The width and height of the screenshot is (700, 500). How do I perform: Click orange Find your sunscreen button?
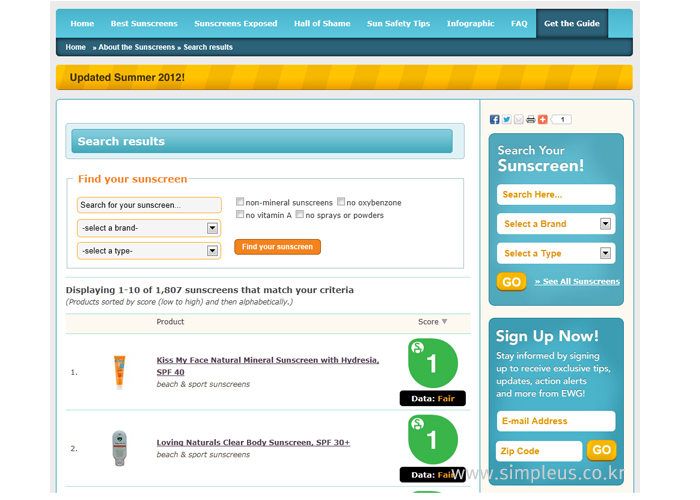click(277, 246)
